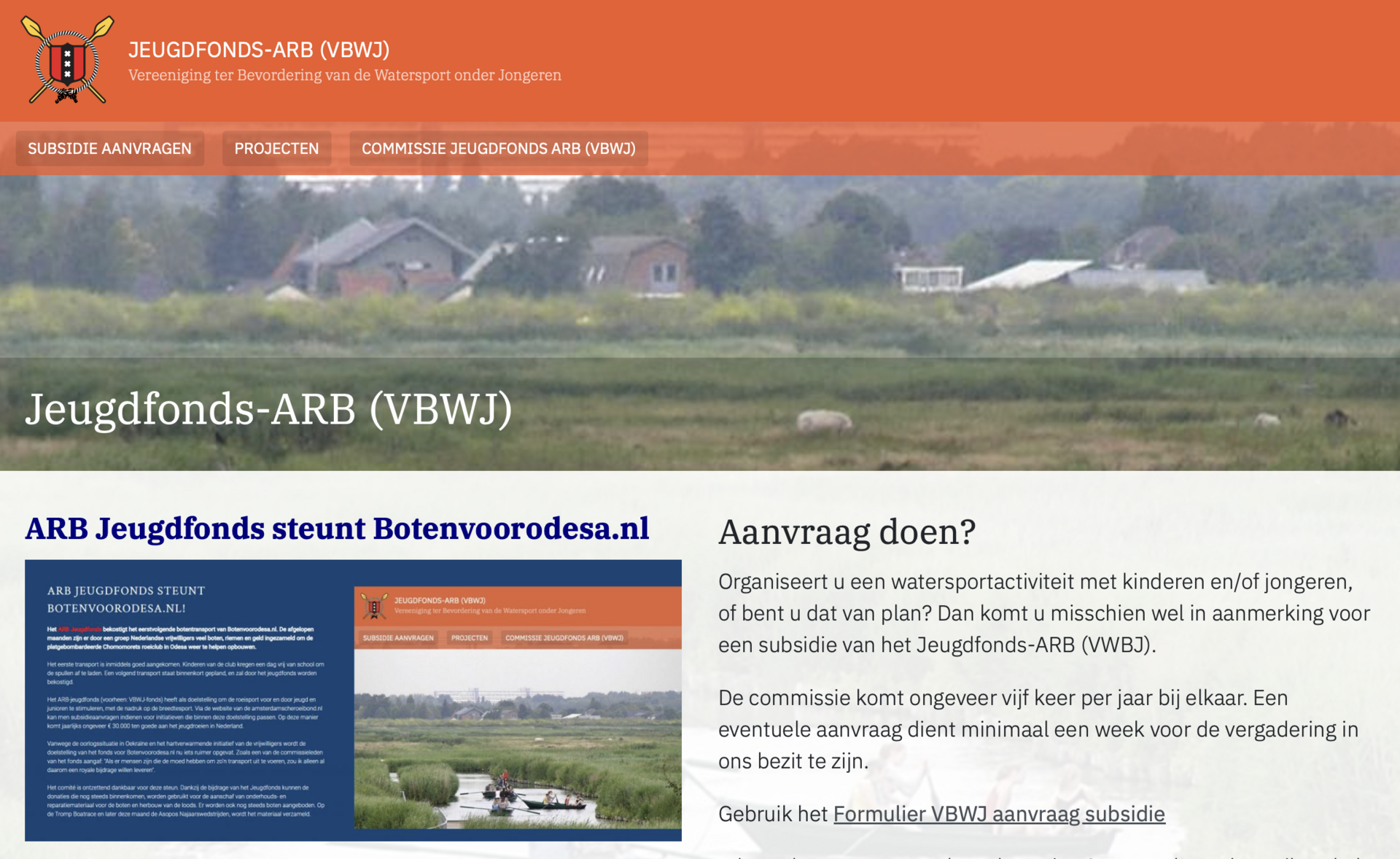The image size is (1400, 859).
Task: Click the Aanvraag doen? heading
Action: [x=847, y=532]
